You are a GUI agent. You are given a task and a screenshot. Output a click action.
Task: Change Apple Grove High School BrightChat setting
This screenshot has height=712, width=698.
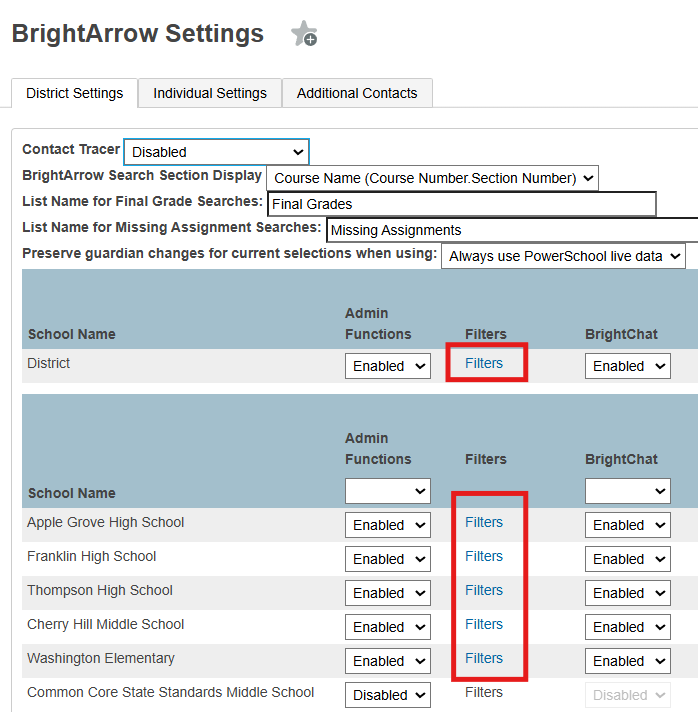(x=628, y=525)
